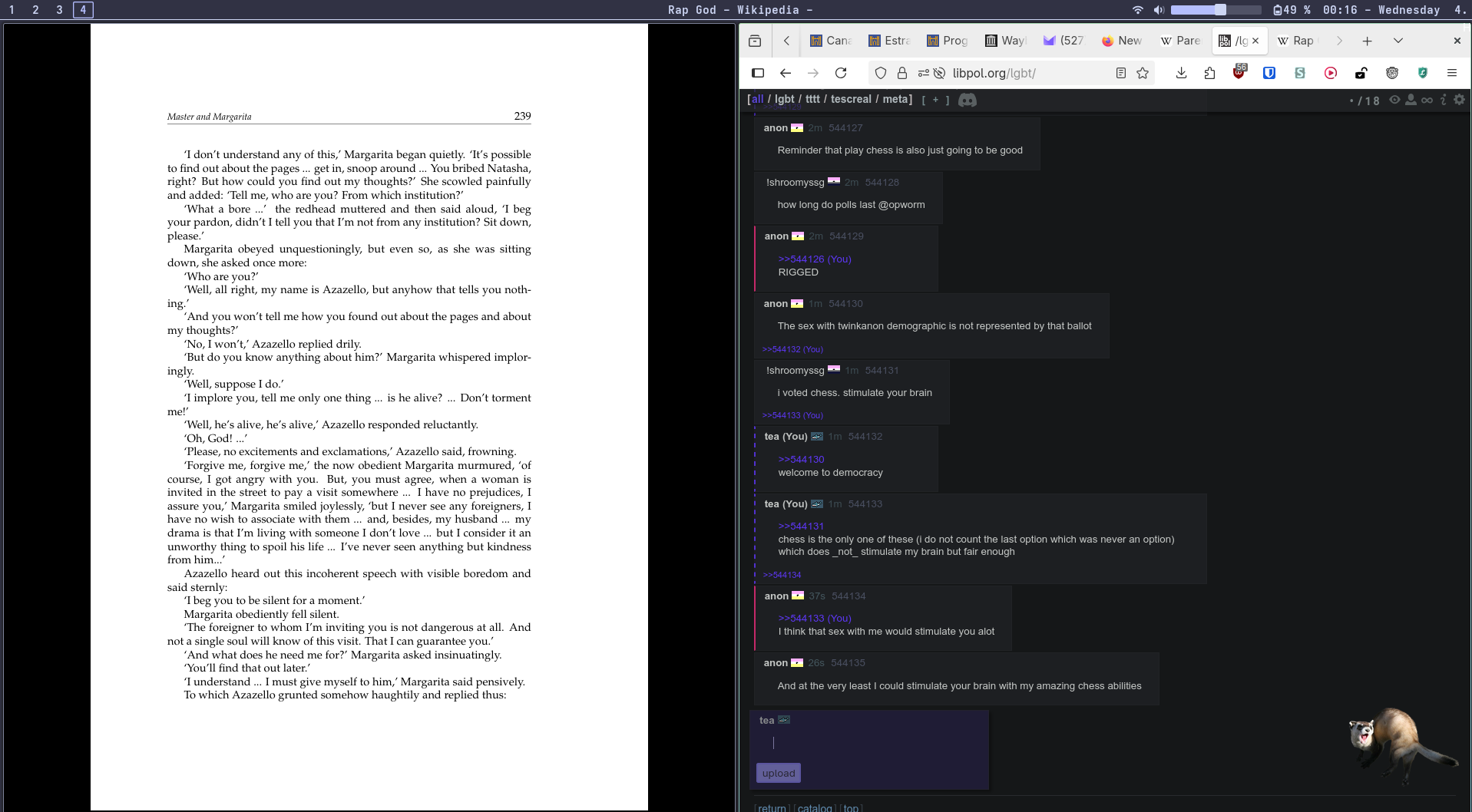Open the uBlock Origin extension with 56 badge
This screenshot has width=1472, height=812.
pyautogui.click(x=1239, y=71)
